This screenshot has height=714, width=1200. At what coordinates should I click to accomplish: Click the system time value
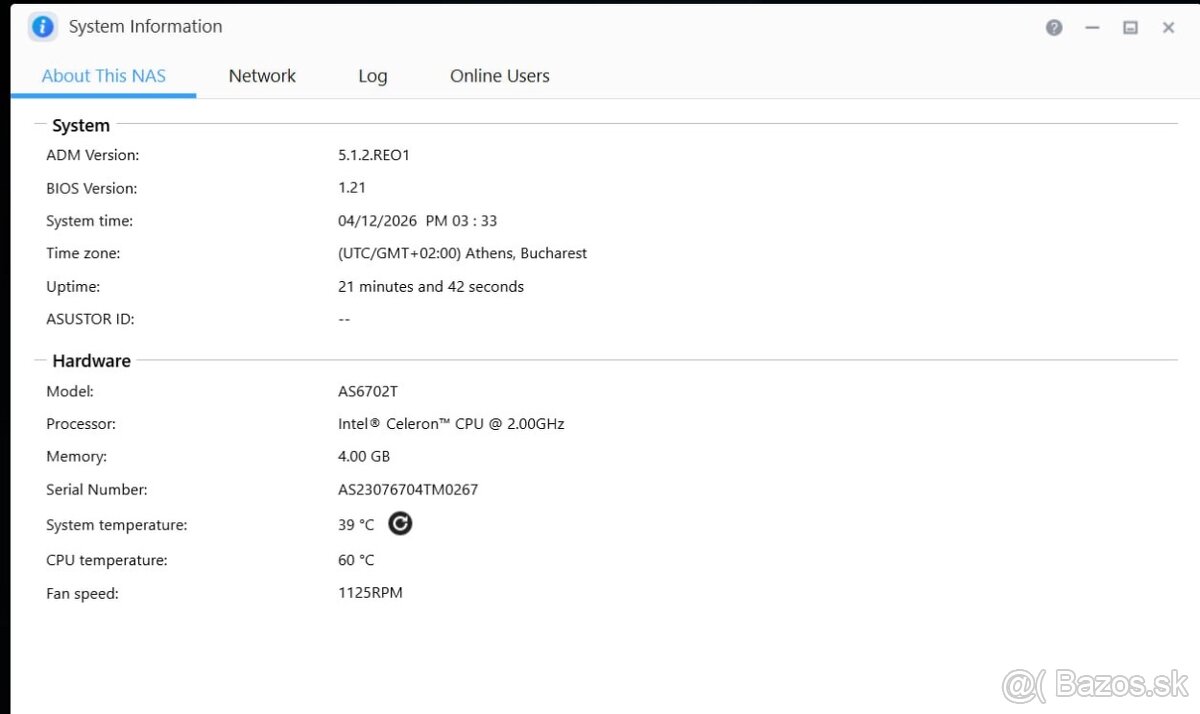pos(417,221)
